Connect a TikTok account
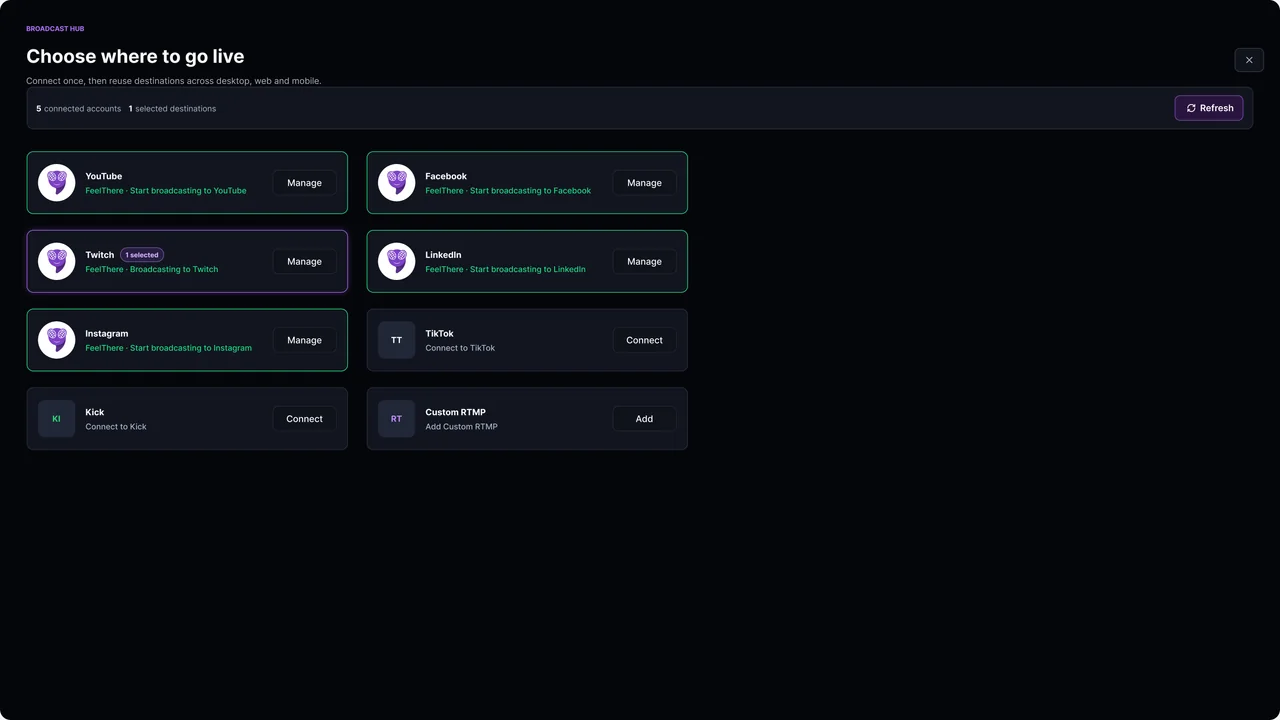The image size is (1280, 720). tap(645, 340)
